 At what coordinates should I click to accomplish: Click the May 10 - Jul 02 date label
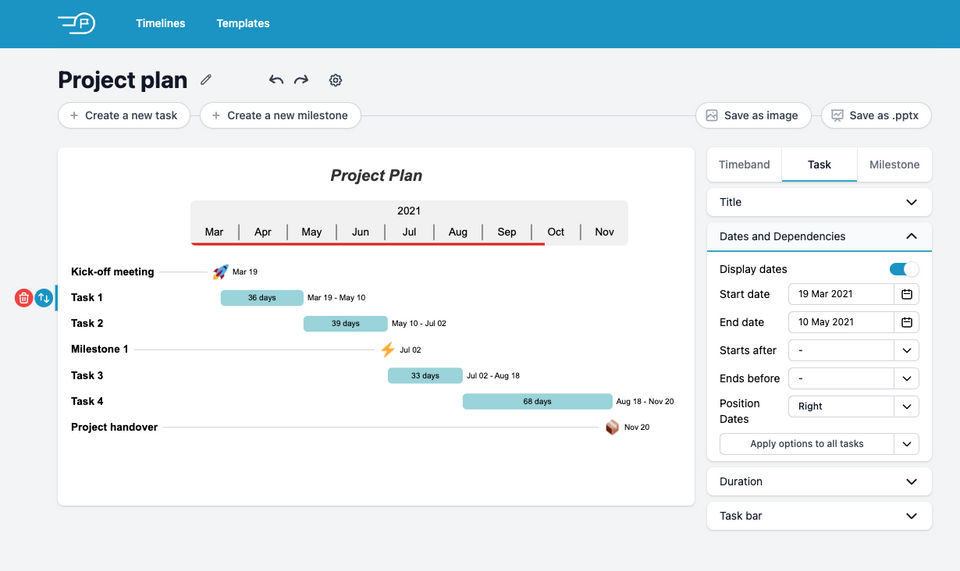tap(419, 324)
